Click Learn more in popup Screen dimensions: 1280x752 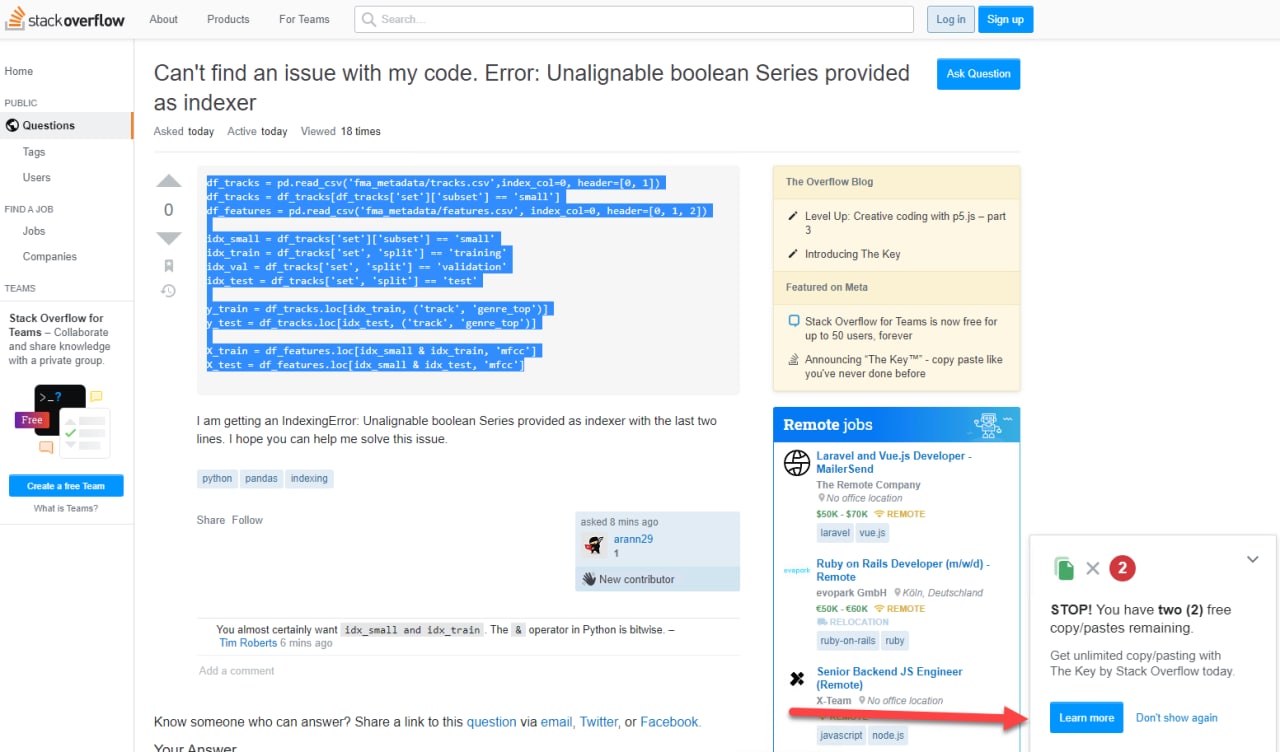pyautogui.click(x=1086, y=718)
